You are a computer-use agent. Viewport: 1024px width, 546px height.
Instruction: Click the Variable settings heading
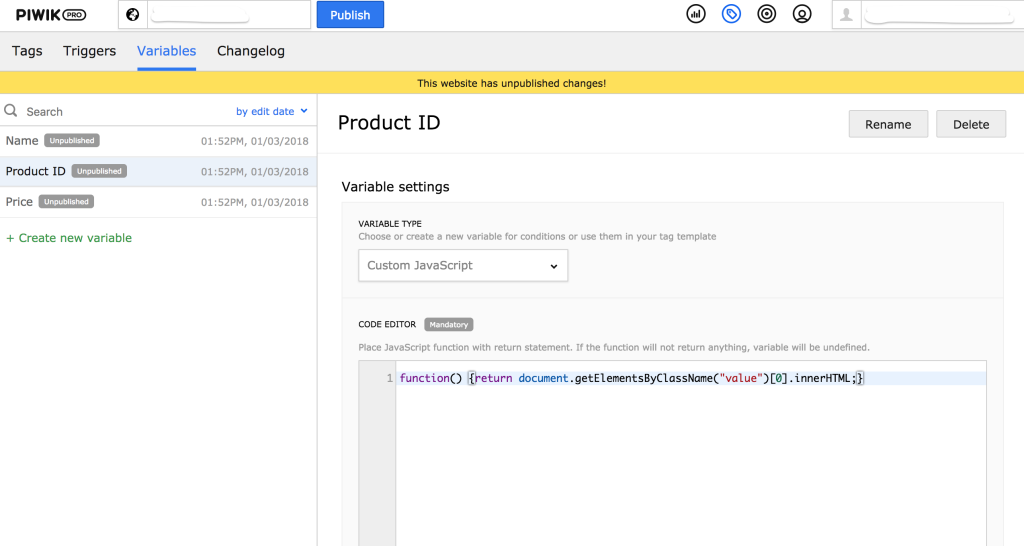click(396, 187)
